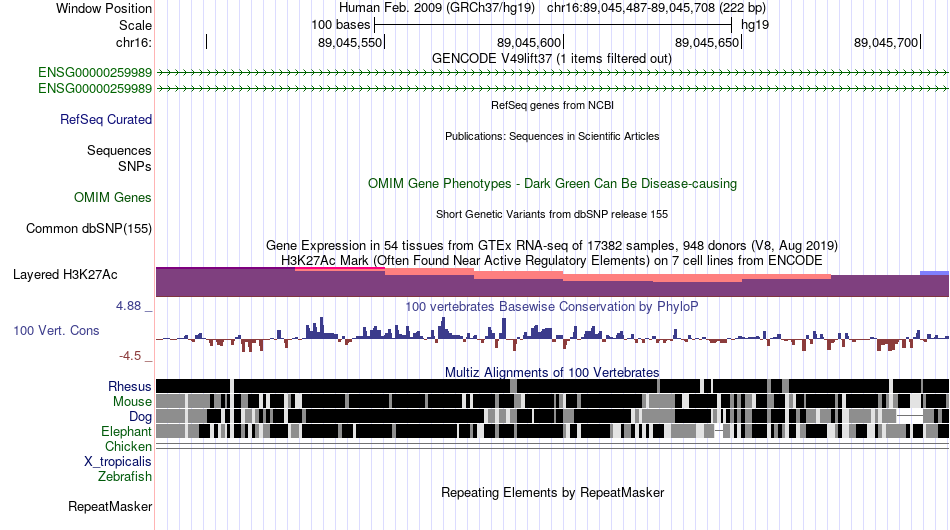
Task: Click the 89,045,550 ruler position
Action: (350, 42)
